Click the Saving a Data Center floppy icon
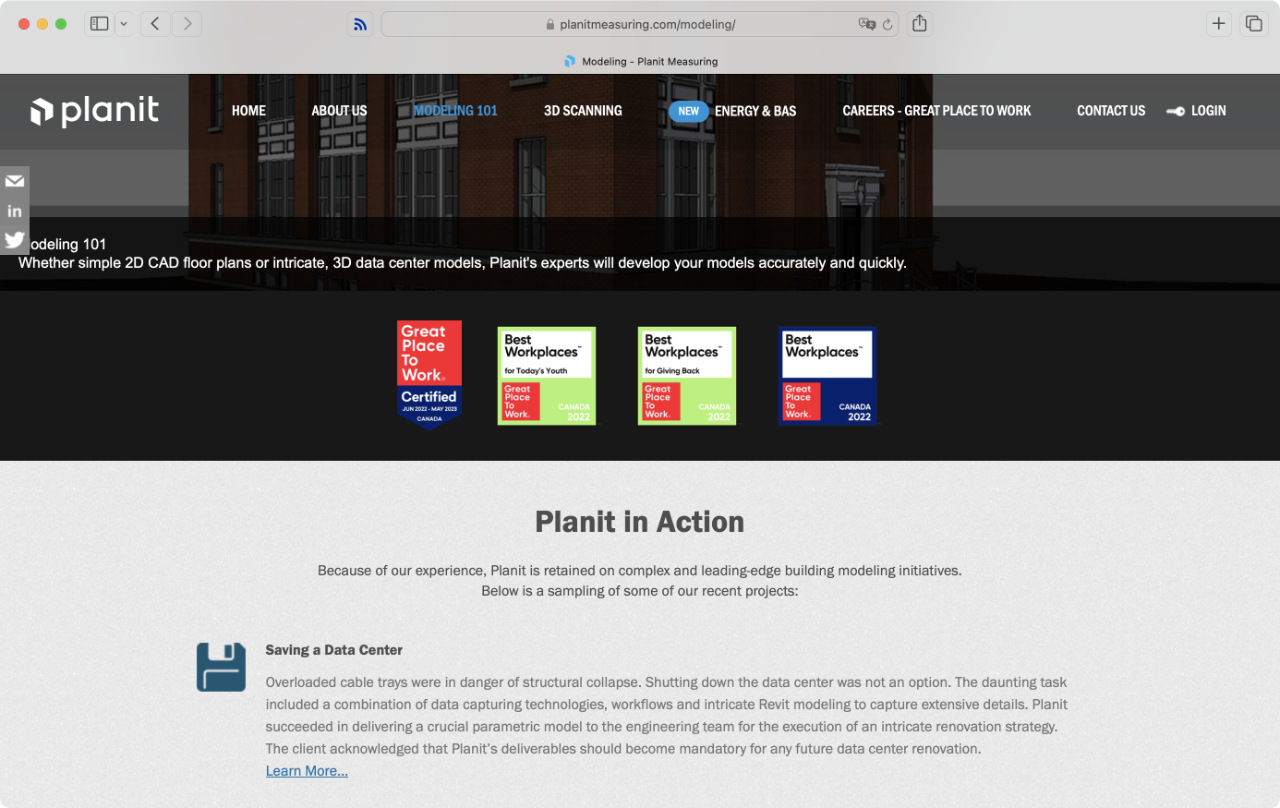 (x=221, y=667)
